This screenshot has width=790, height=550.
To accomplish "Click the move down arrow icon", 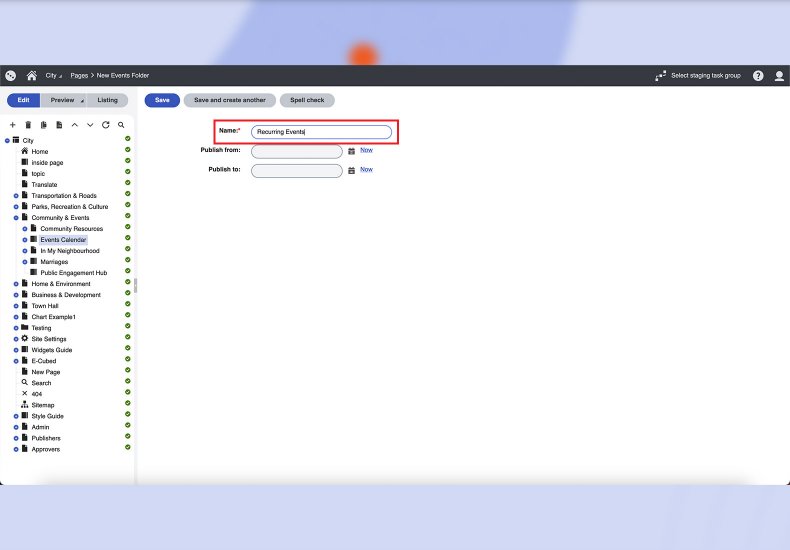I will 90,125.
